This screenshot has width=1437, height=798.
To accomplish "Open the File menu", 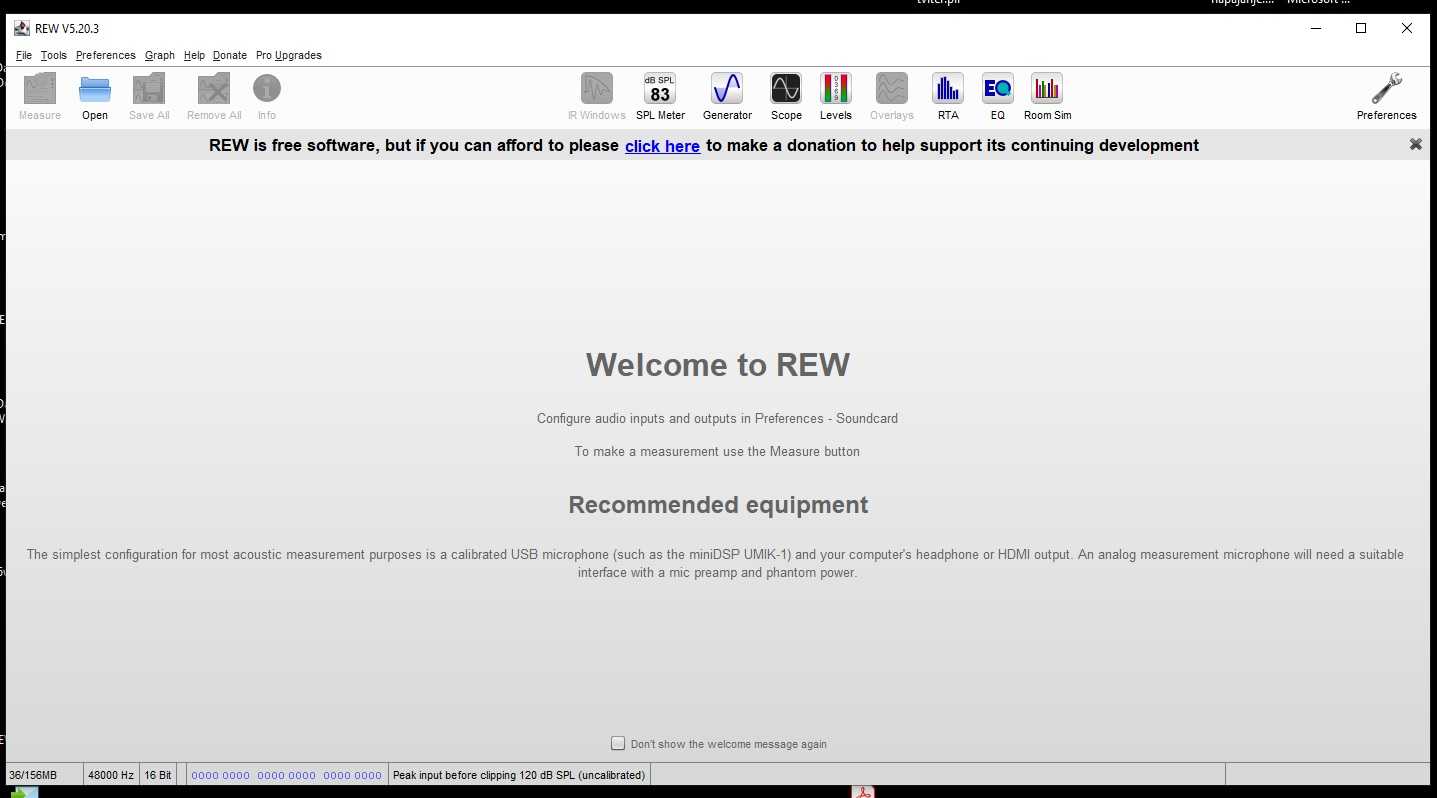I will (x=24, y=55).
